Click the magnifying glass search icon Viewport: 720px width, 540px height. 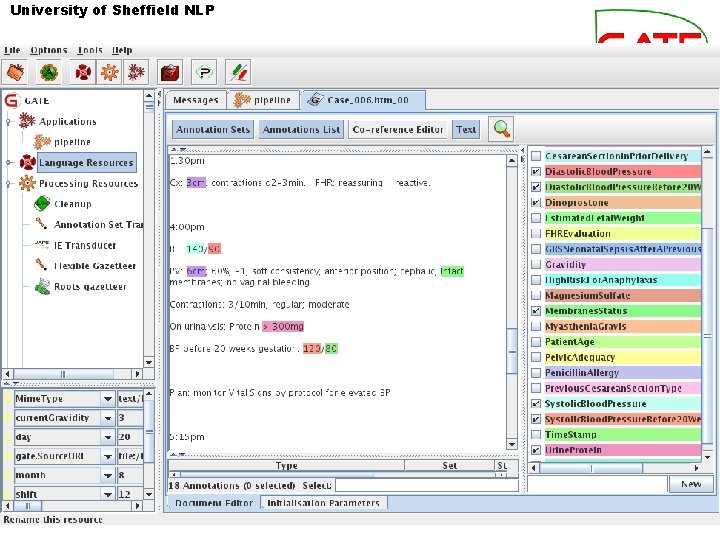pos(501,129)
